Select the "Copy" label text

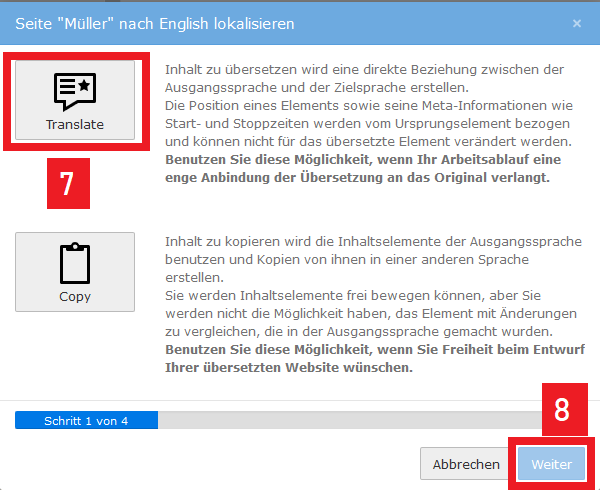coord(75,296)
